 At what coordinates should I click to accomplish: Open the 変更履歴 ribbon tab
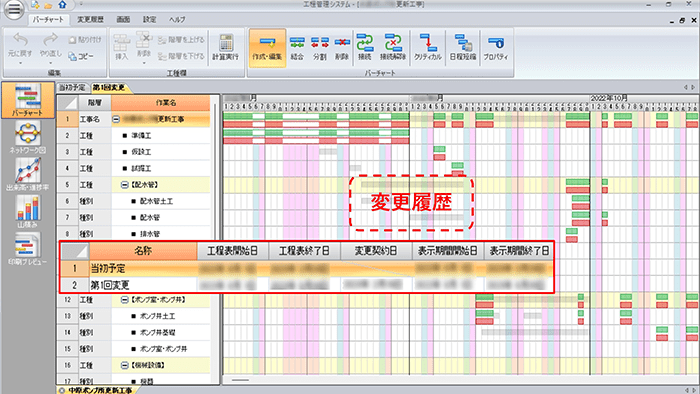tap(90, 20)
